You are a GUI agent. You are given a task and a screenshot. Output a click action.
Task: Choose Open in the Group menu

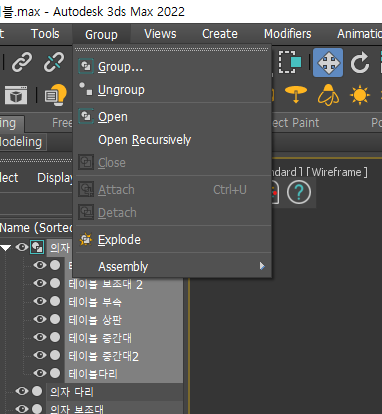click(x=172, y=117)
